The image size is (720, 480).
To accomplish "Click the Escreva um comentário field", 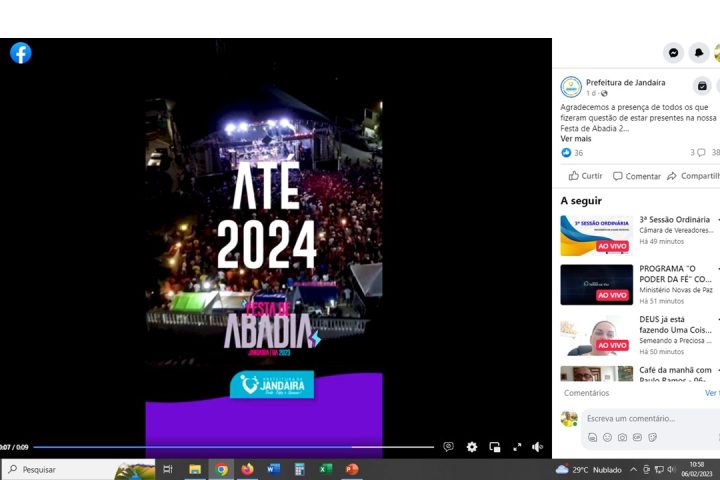I will tap(640, 418).
